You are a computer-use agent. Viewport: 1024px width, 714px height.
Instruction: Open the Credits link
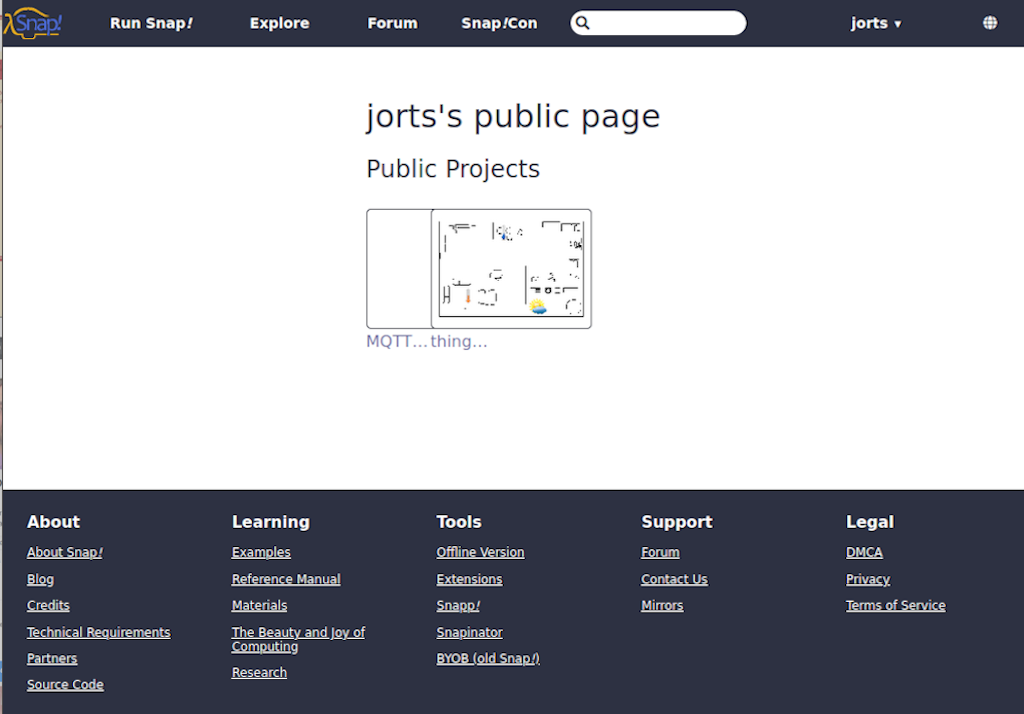tap(48, 606)
